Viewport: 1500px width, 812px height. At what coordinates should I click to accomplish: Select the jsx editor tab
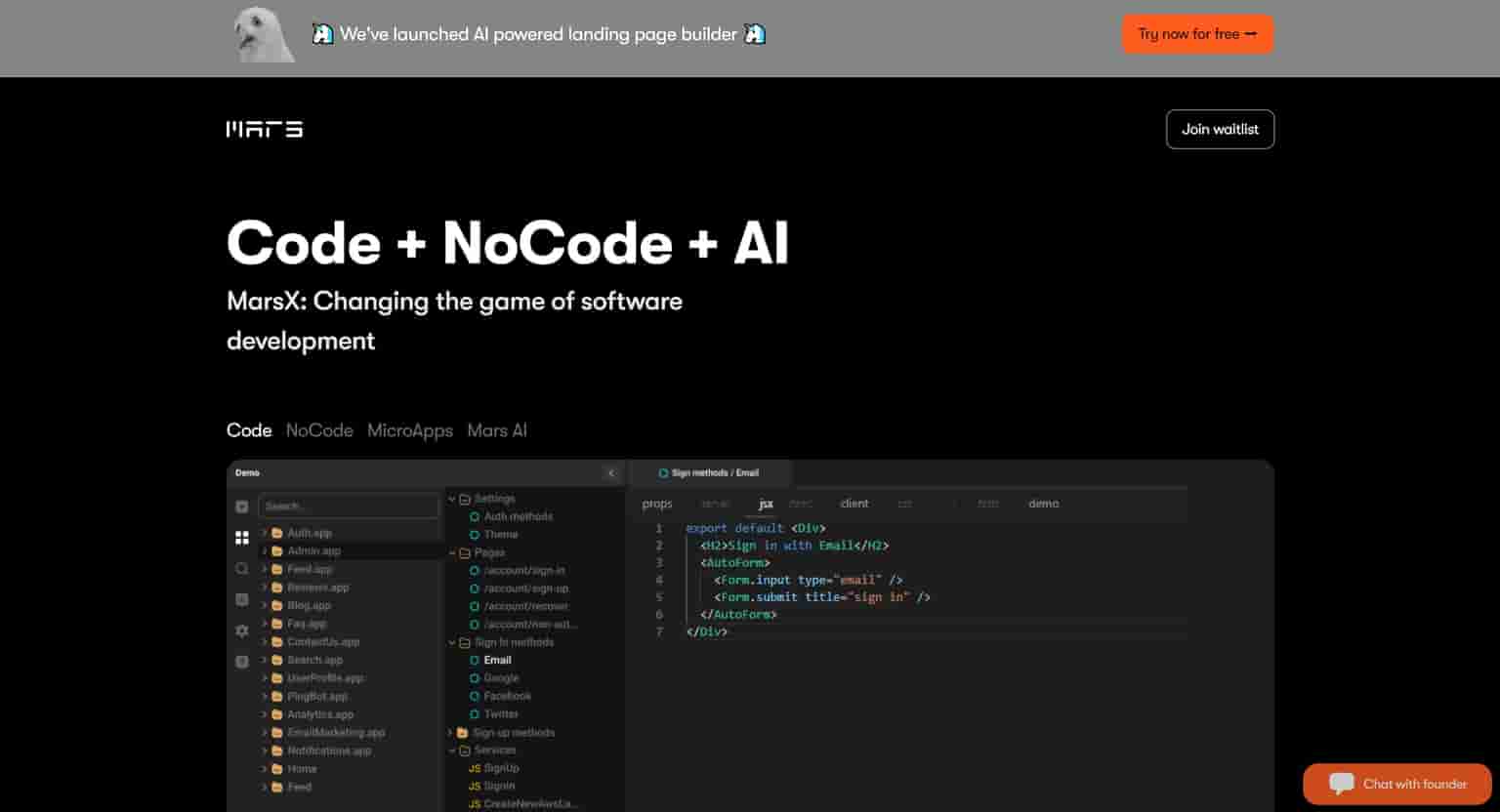point(766,504)
